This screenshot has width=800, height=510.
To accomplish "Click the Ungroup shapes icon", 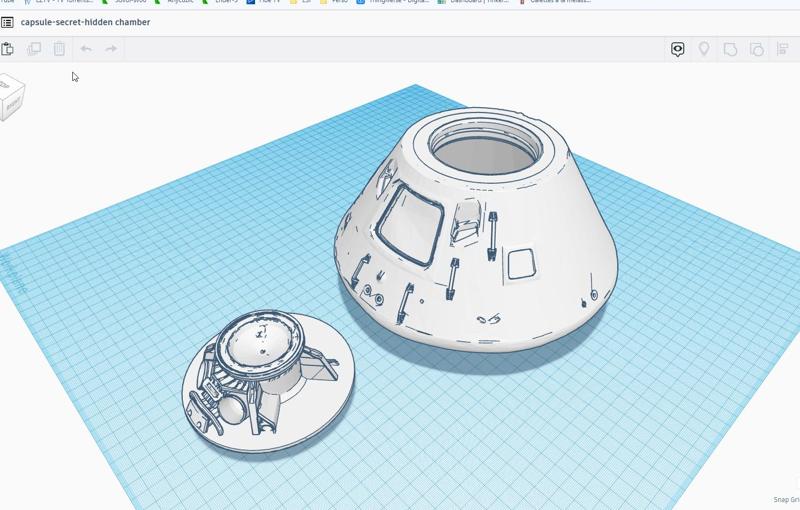I will point(757,49).
